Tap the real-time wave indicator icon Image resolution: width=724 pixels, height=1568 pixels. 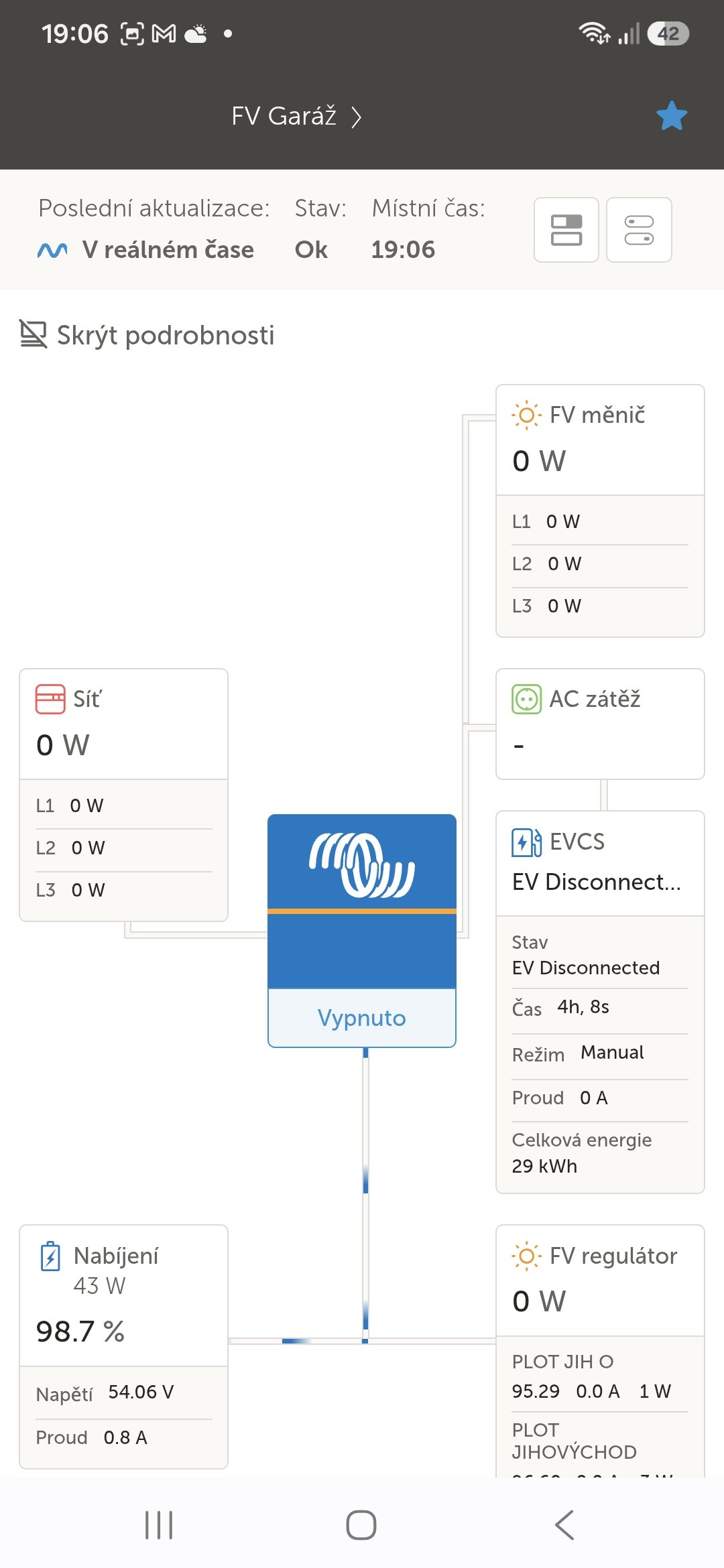[x=52, y=251]
